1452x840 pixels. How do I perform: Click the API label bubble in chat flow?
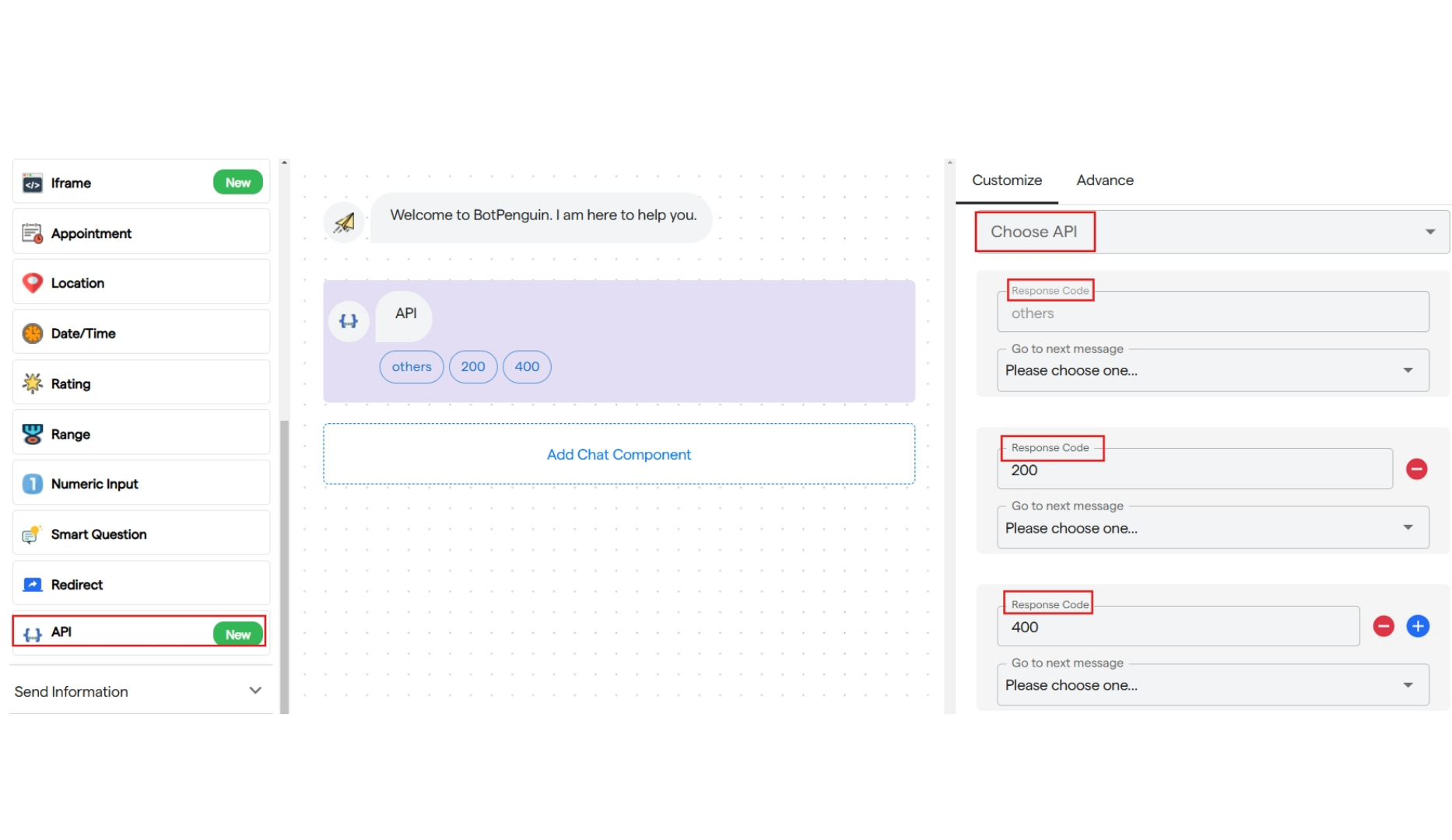pyautogui.click(x=404, y=316)
